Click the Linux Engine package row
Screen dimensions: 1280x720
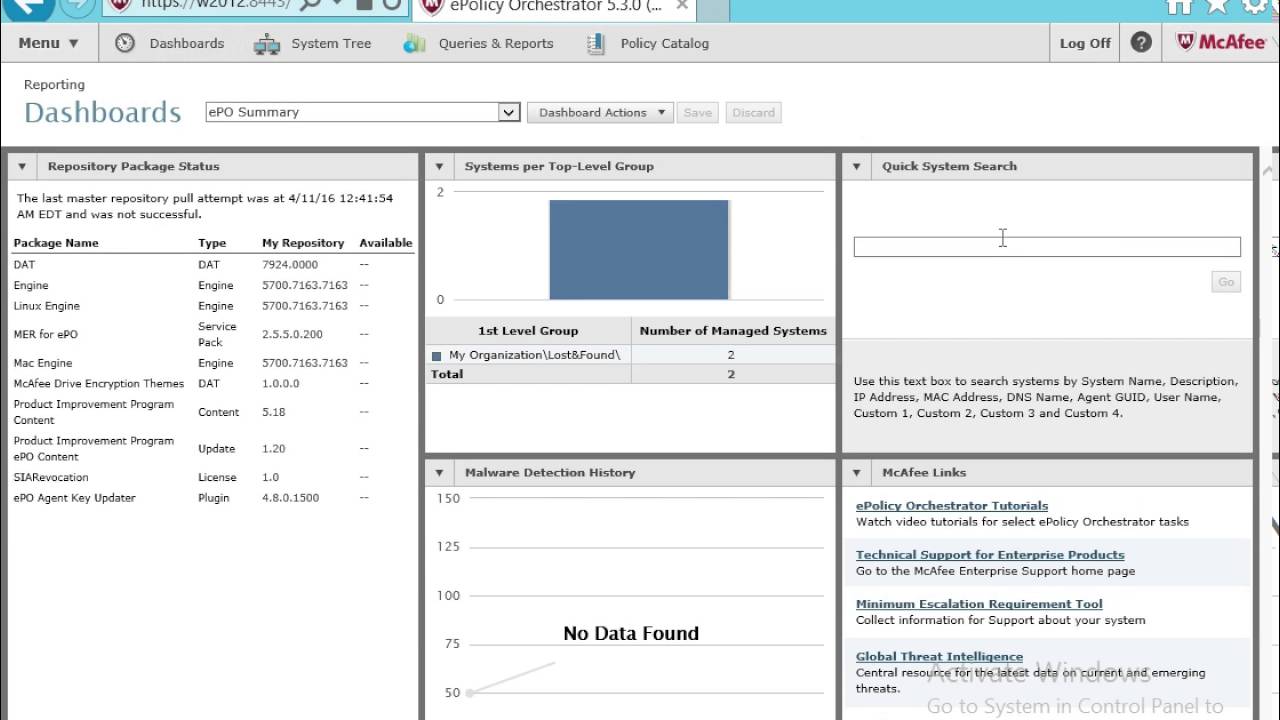(213, 306)
